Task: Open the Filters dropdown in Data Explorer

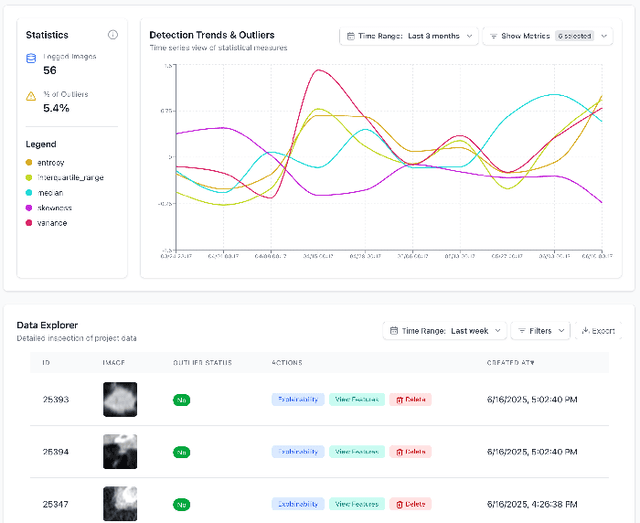Action: (x=539, y=330)
